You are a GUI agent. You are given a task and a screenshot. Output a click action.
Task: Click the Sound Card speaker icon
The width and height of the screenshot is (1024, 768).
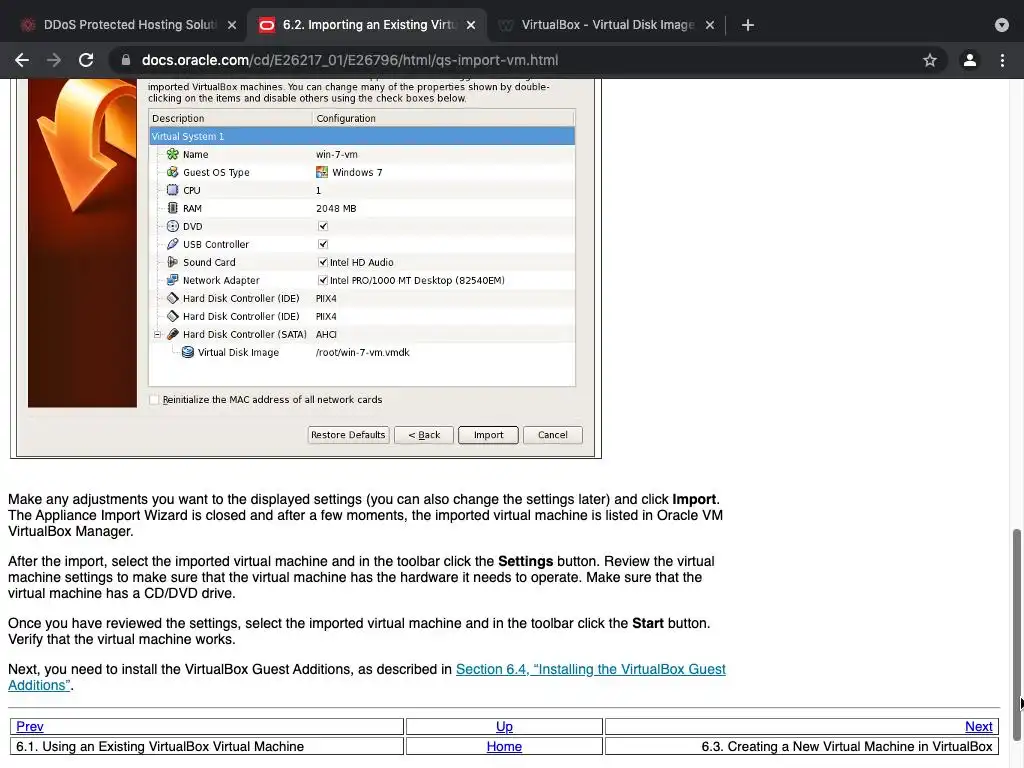172,262
